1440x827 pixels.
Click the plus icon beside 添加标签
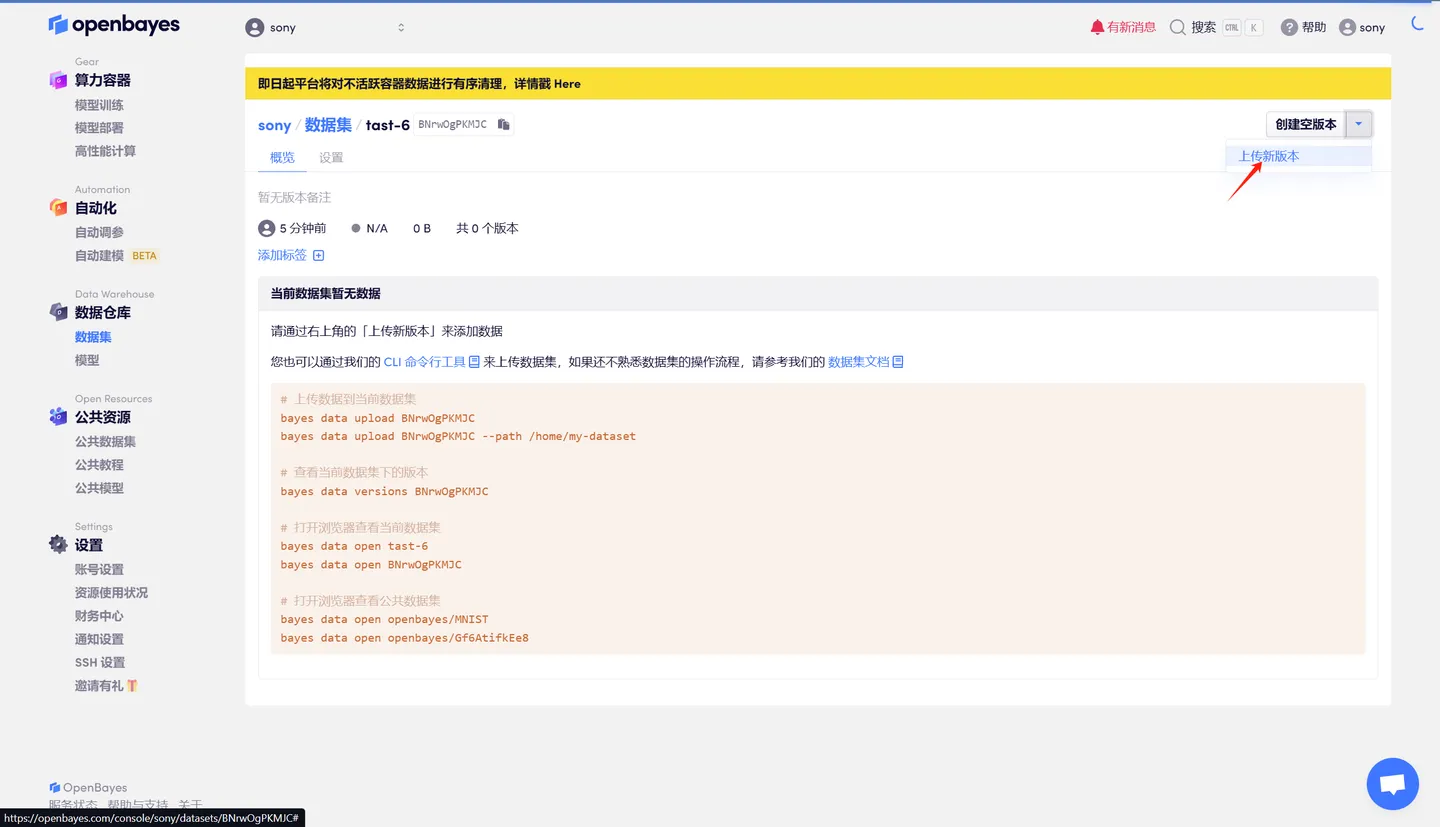pos(318,255)
